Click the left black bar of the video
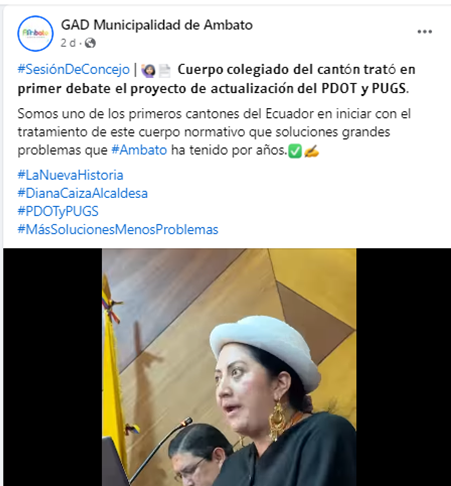The image size is (451, 486). point(53,367)
